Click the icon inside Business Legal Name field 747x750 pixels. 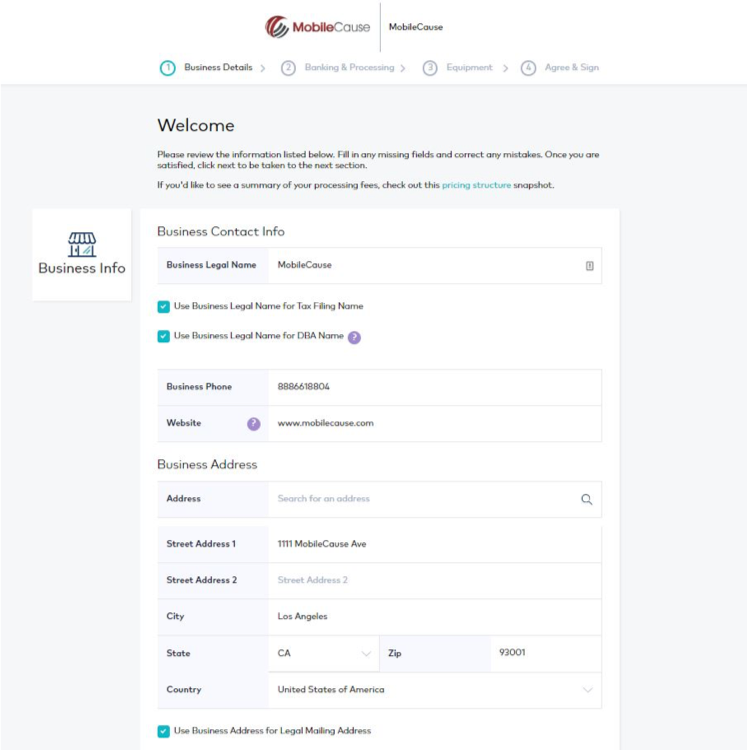click(x=590, y=266)
